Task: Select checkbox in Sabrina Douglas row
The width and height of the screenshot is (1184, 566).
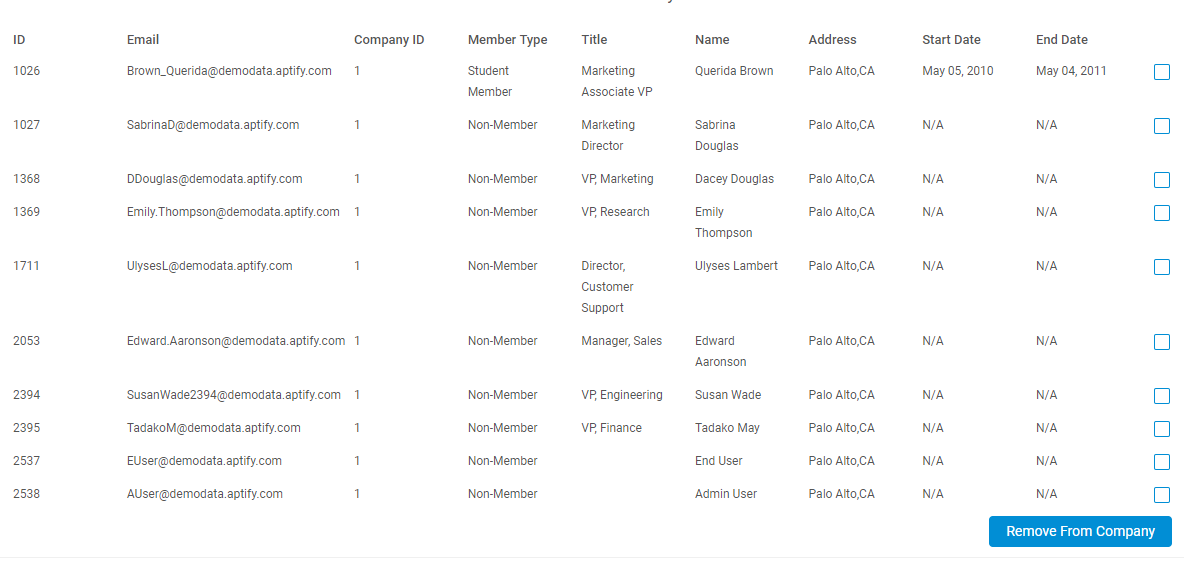Action: point(1161,126)
